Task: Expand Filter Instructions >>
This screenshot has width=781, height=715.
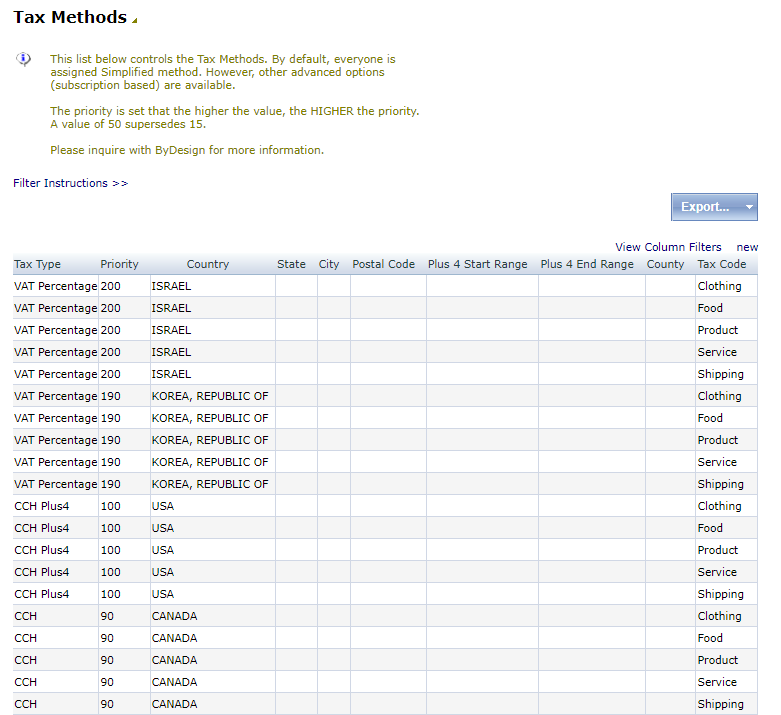Action: (x=71, y=183)
